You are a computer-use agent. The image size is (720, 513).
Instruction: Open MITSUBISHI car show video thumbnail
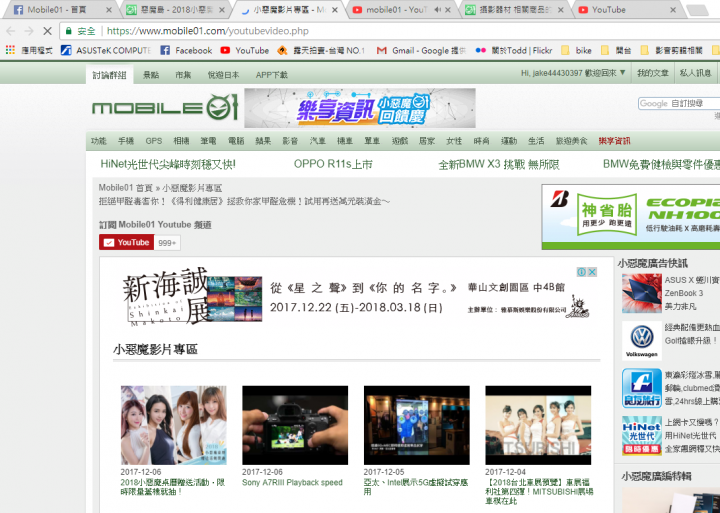click(538, 425)
